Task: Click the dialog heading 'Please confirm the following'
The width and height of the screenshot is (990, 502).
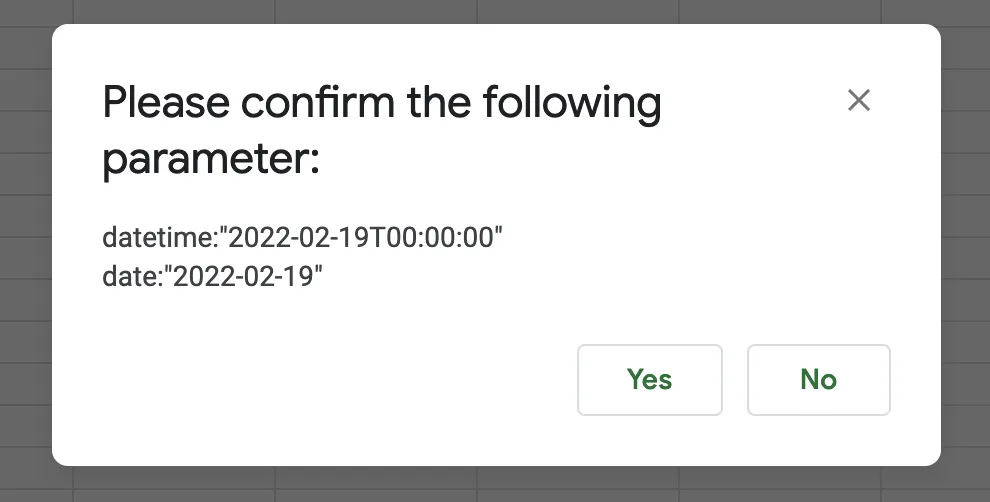Action: (381, 103)
